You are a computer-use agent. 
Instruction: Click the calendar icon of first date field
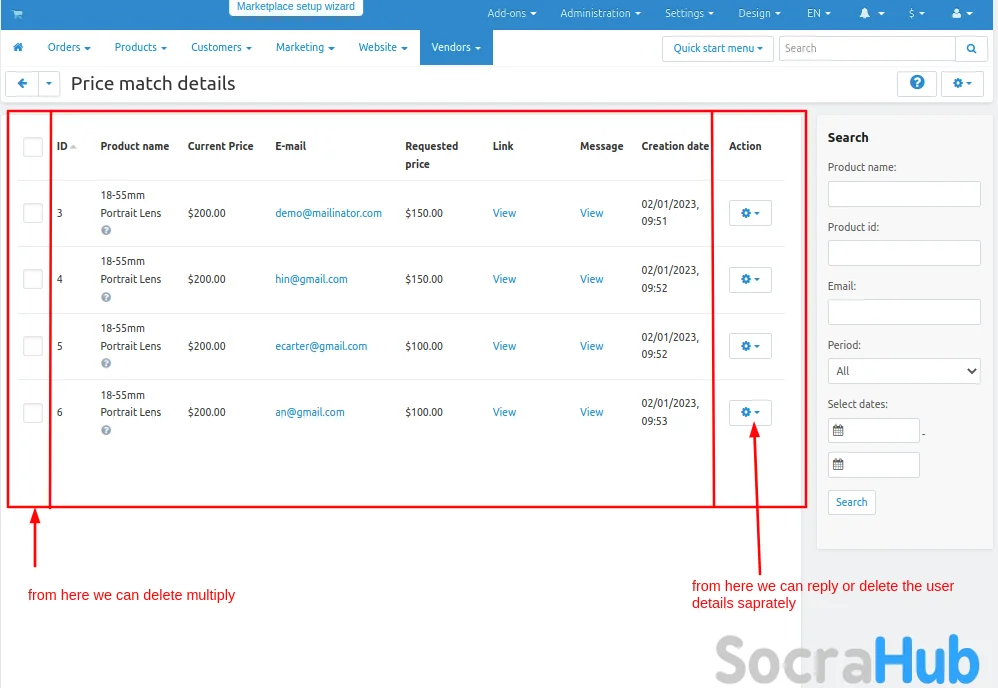click(x=839, y=431)
